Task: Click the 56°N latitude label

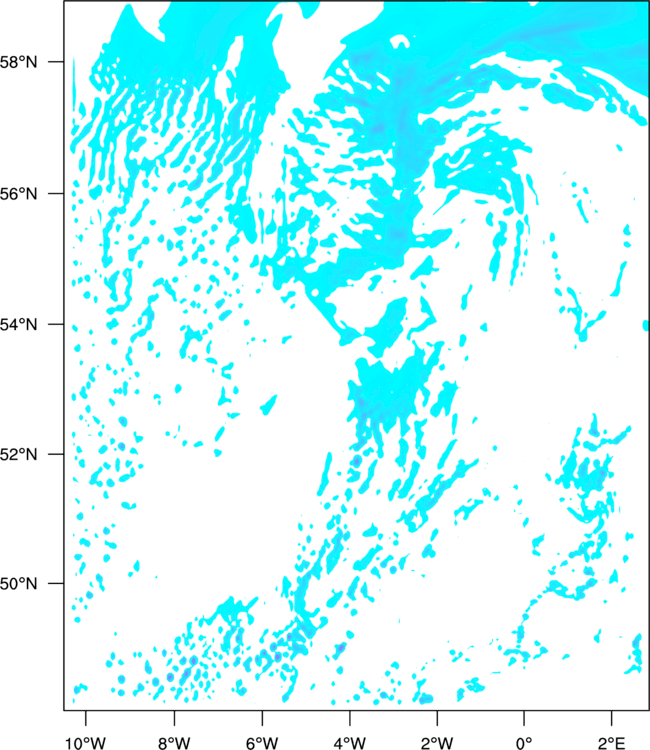Action: point(18,194)
